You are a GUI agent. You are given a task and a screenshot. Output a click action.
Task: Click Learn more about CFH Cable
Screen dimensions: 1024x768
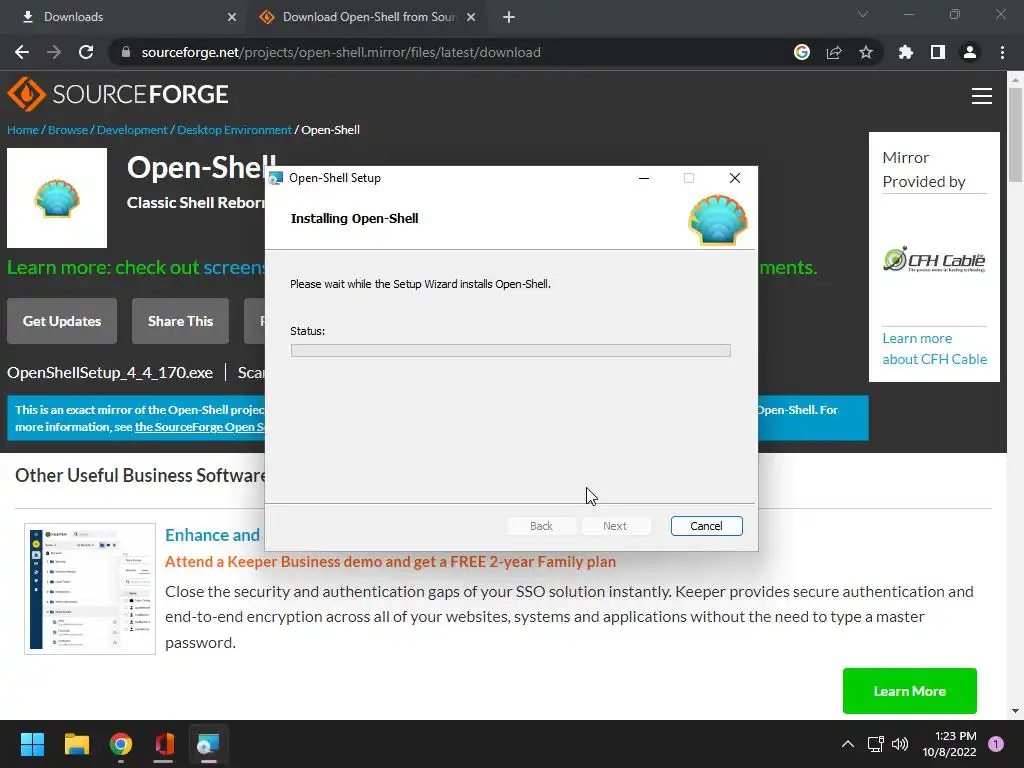[935, 349]
